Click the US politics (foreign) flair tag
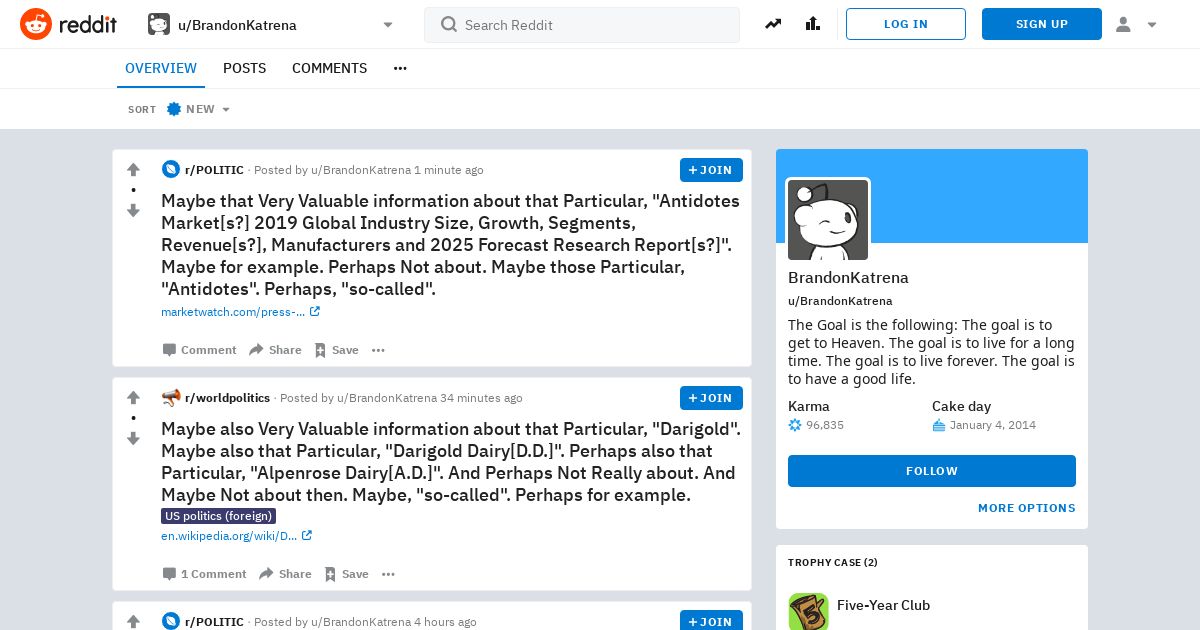 pyautogui.click(x=218, y=516)
